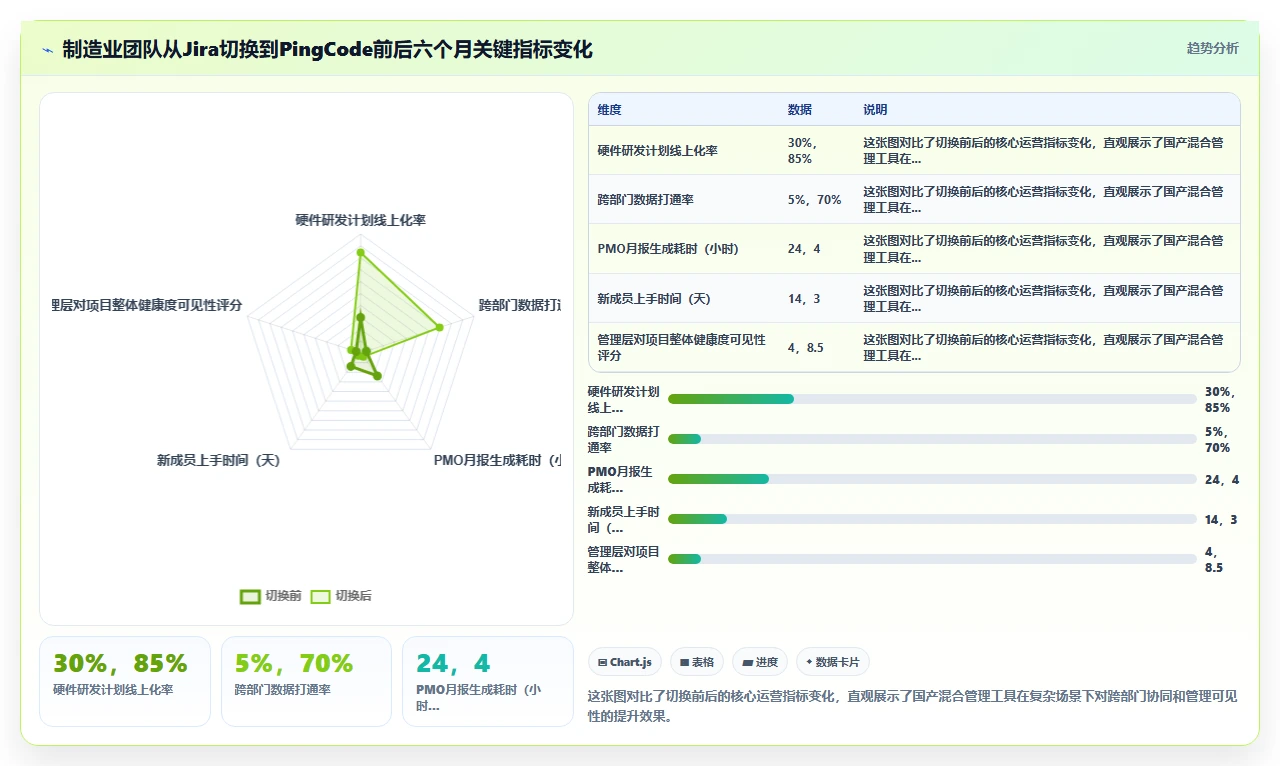Click the 硬件研发计划线上 progress bar
Screen dimensions: 1280x766
[x=932, y=399]
